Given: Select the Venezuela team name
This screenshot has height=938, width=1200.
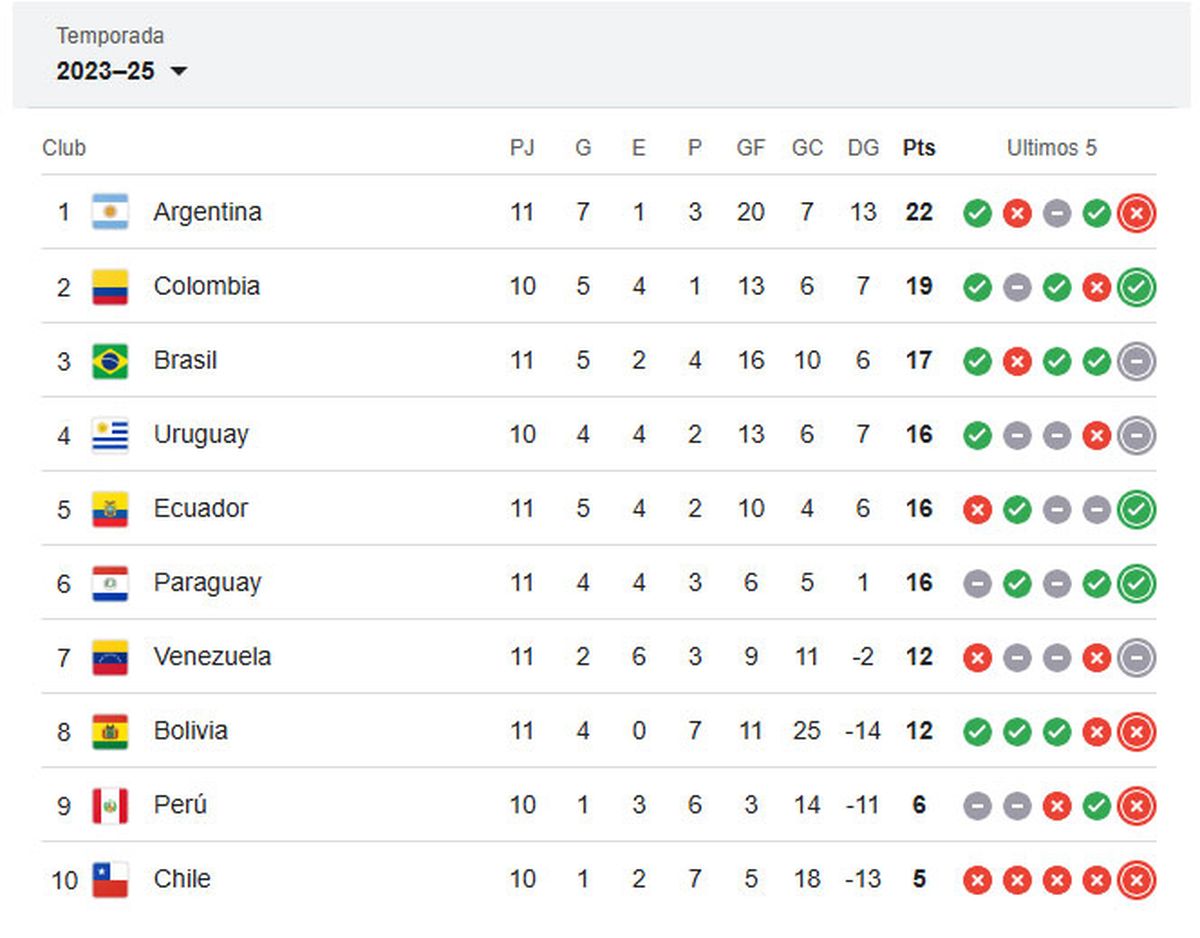Looking at the screenshot, I should point(212,657).
